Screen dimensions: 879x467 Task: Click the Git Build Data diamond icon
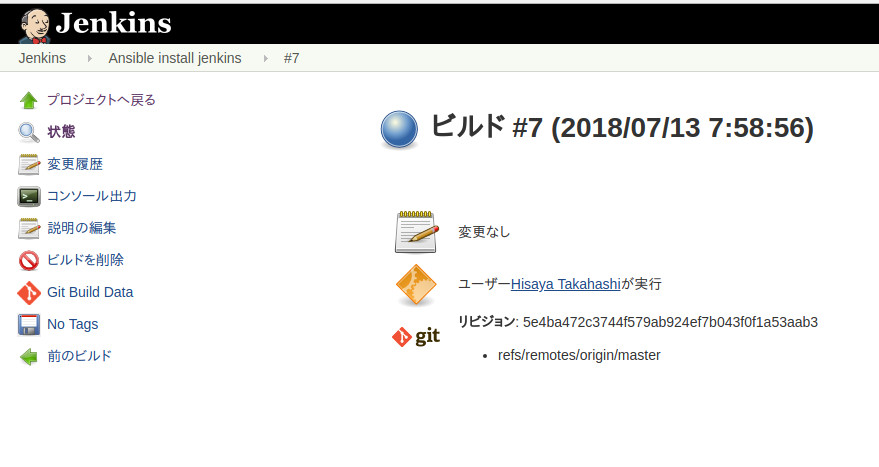(29, 293)
